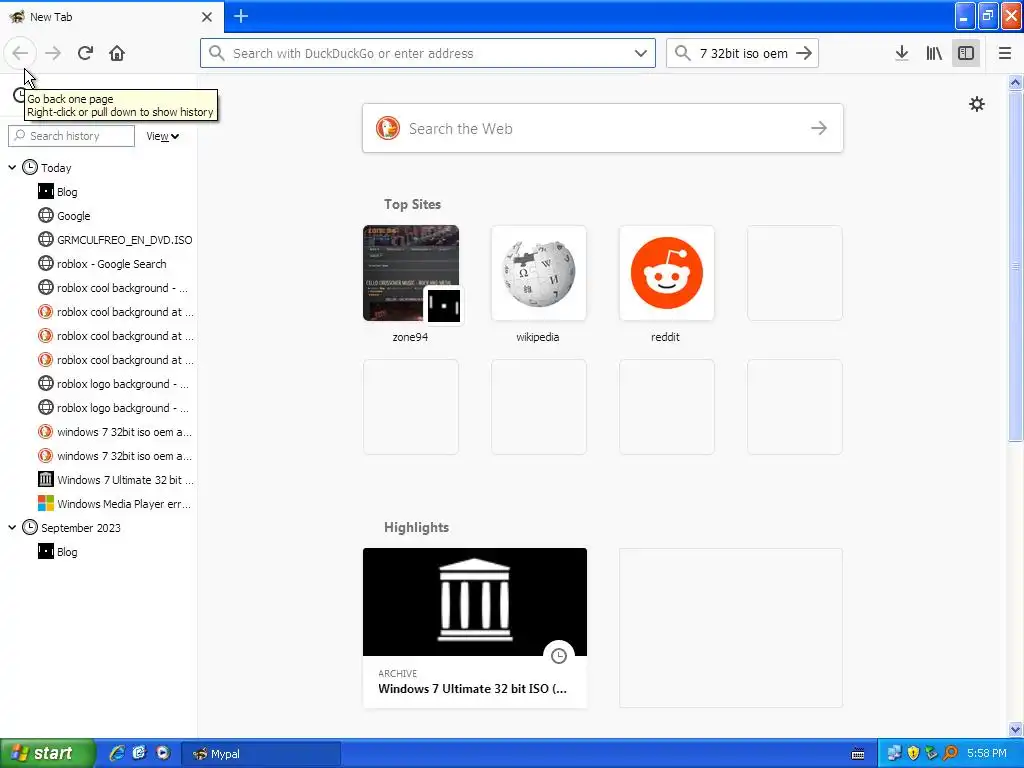Click the taskbar clock 5:58 PM

[x=987, y=753]
